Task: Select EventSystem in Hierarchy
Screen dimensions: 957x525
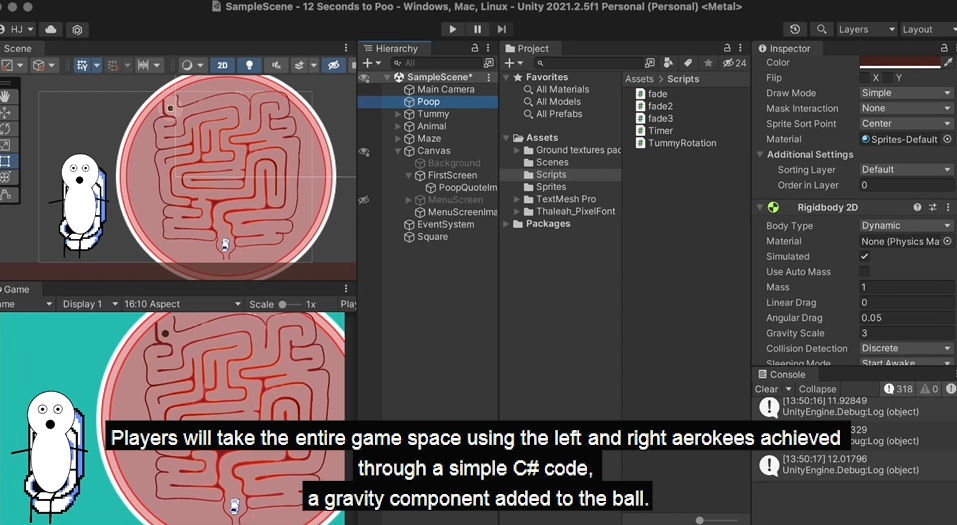Action: [x=446, y=224]
